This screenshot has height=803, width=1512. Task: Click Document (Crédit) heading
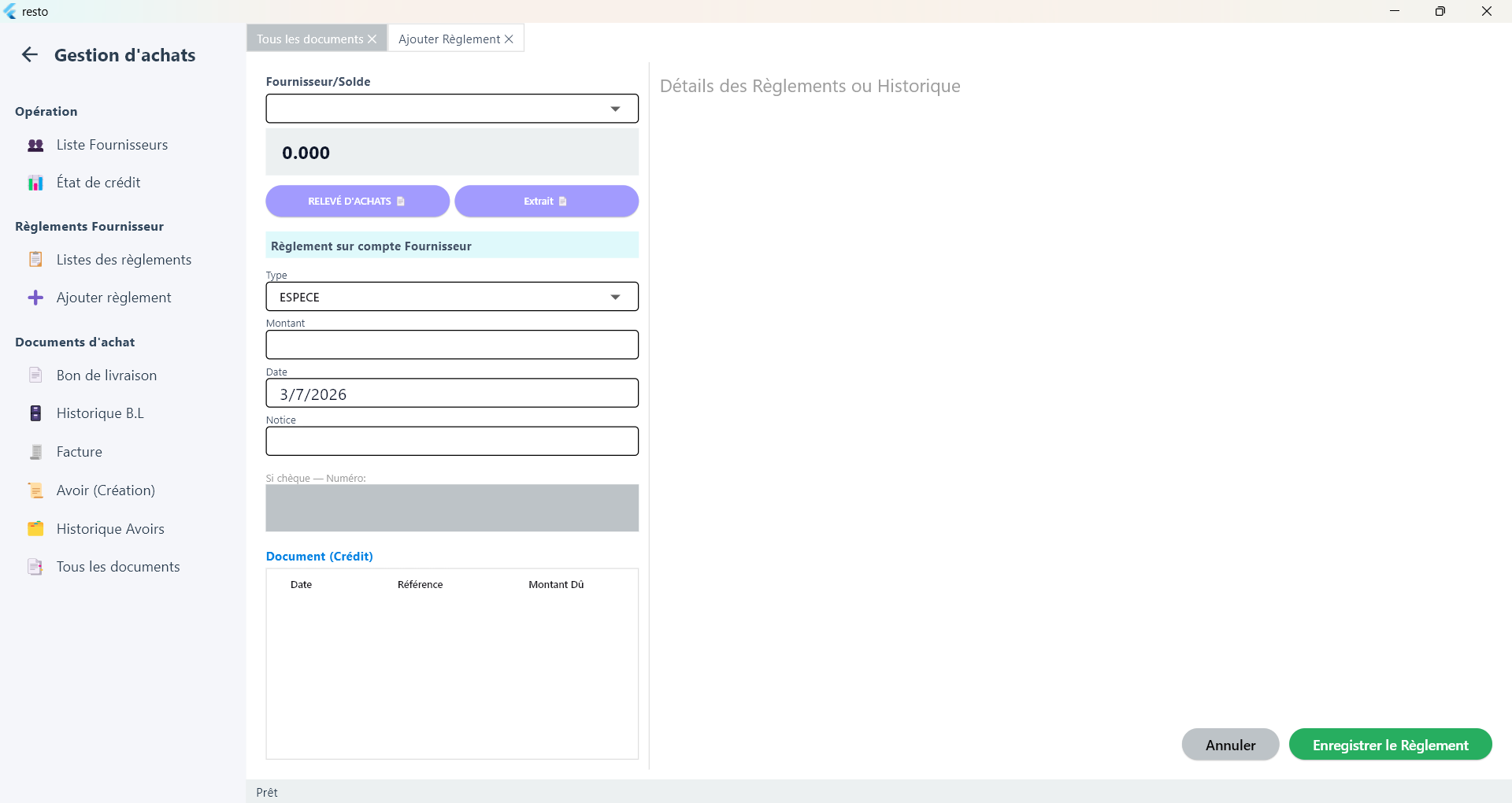[320, 556]
